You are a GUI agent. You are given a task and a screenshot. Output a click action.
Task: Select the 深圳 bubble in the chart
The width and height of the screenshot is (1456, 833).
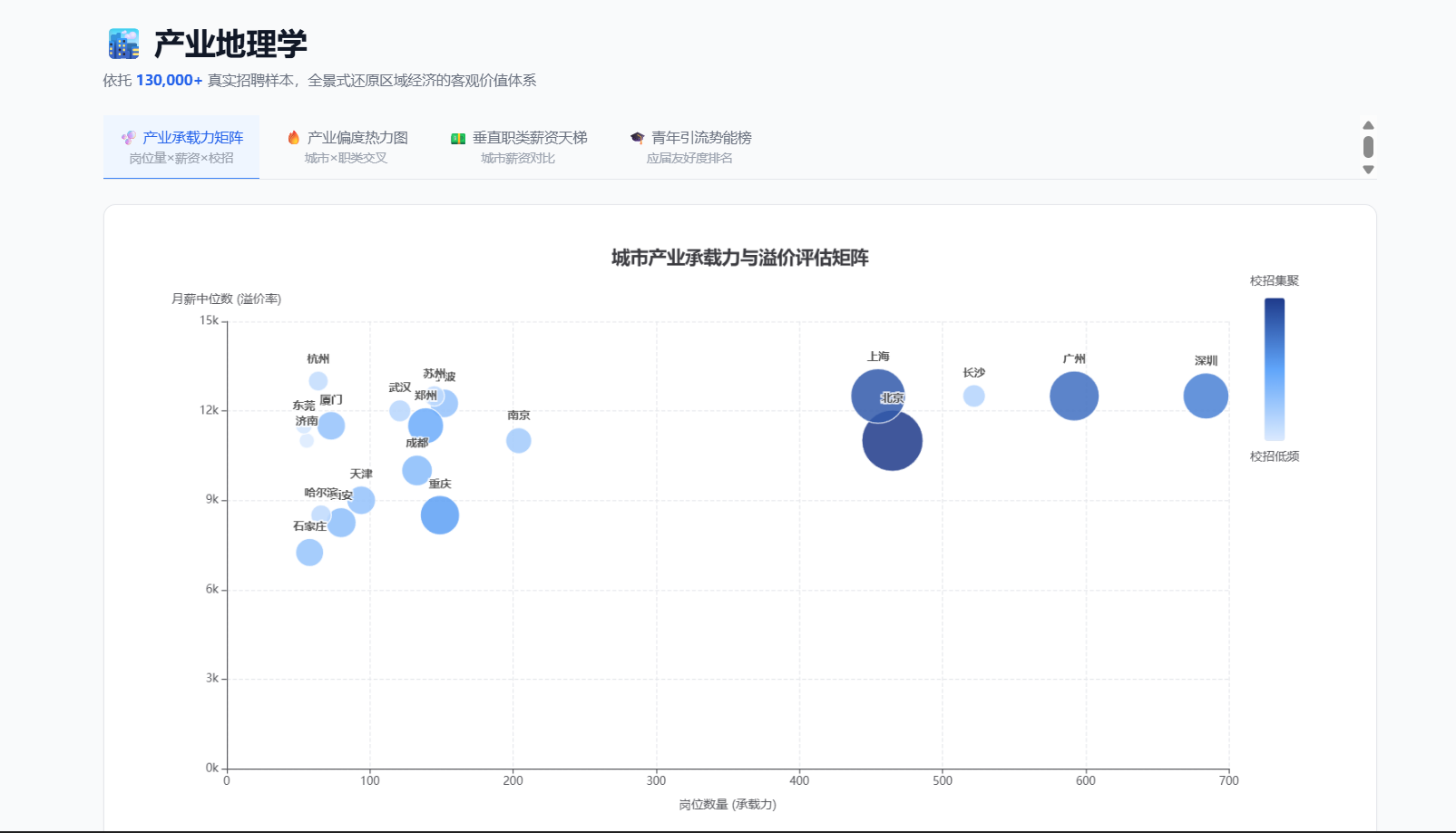(x=1205, y=397)
